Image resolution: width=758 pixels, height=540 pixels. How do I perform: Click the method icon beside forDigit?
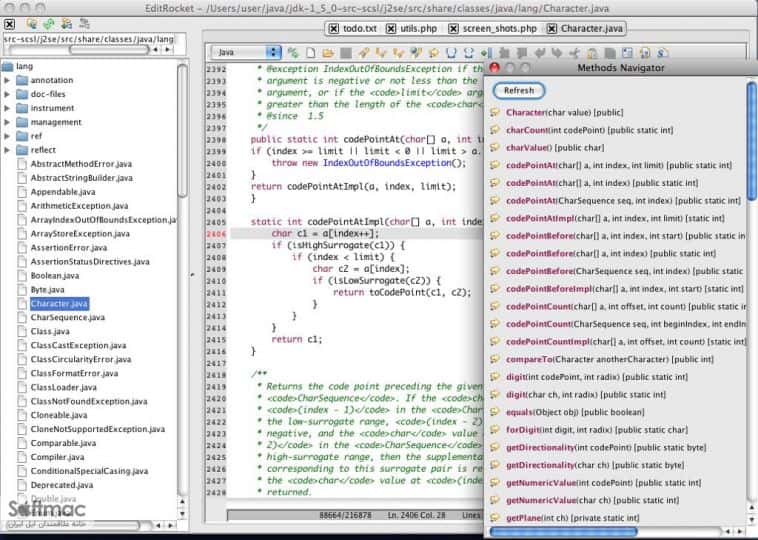point(495,430)
